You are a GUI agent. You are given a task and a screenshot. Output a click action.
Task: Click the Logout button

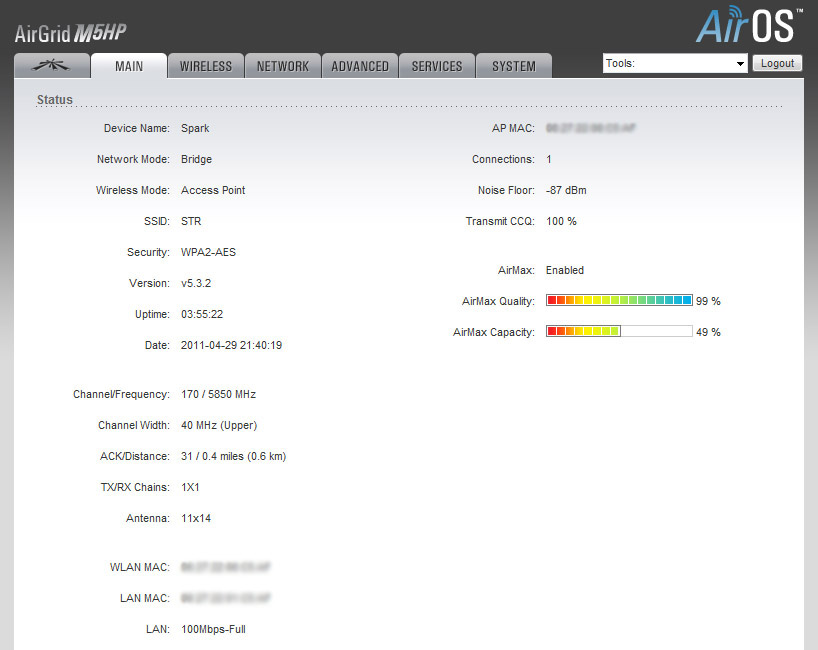point(777,63)
